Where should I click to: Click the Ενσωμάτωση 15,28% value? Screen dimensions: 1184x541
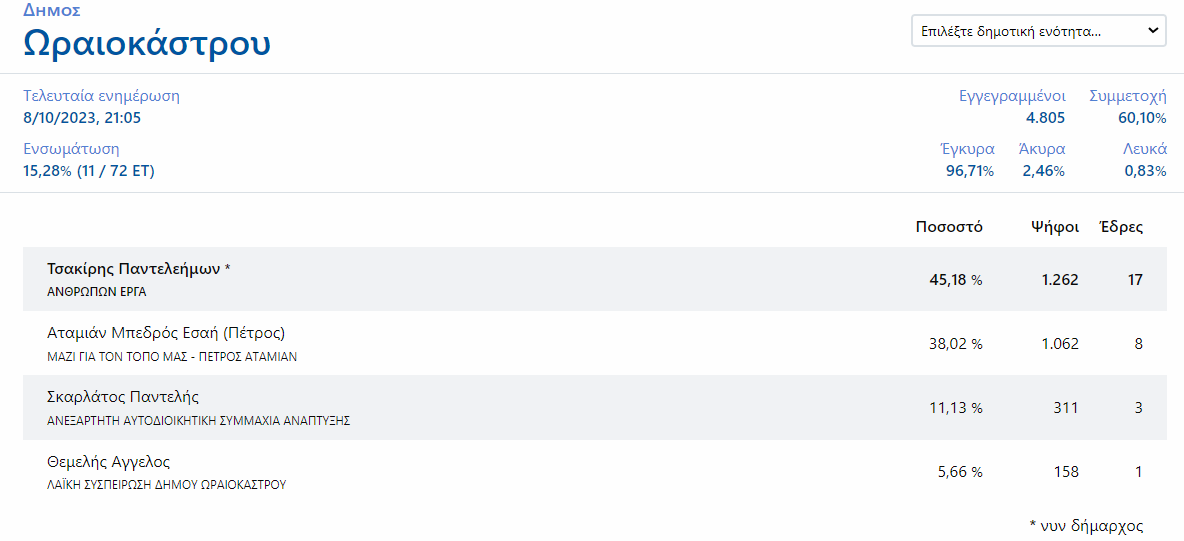coord(89,171)
